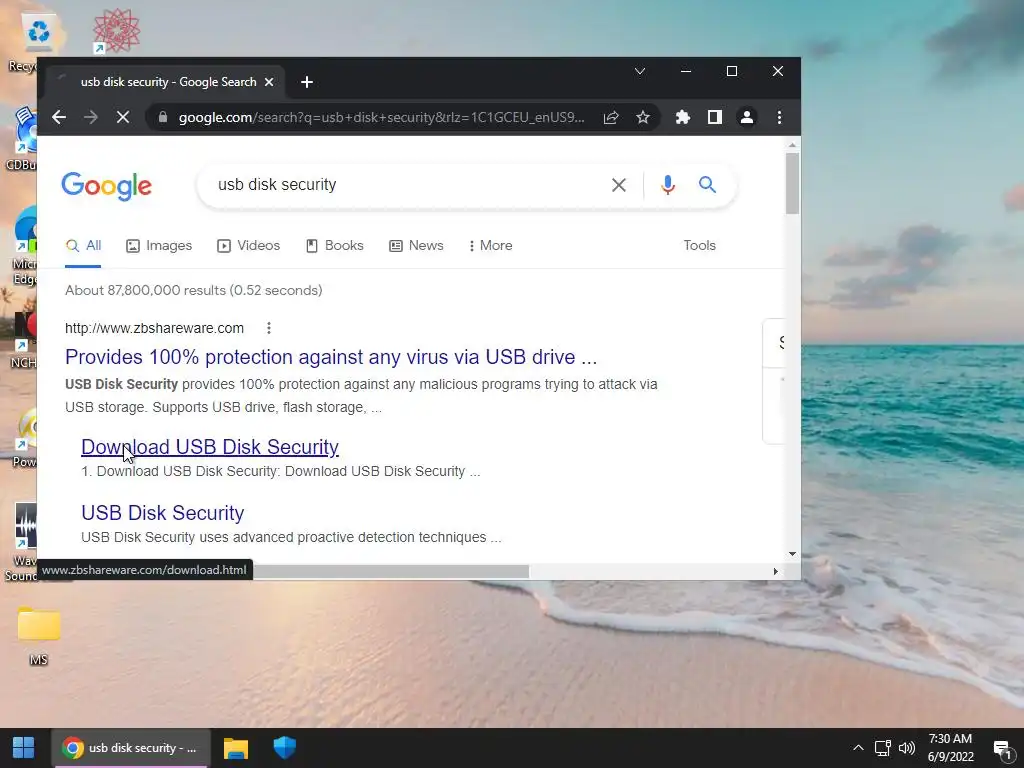Switch to Images results tab
This screenshot has height=768, width=1024.
coord(159,246)
